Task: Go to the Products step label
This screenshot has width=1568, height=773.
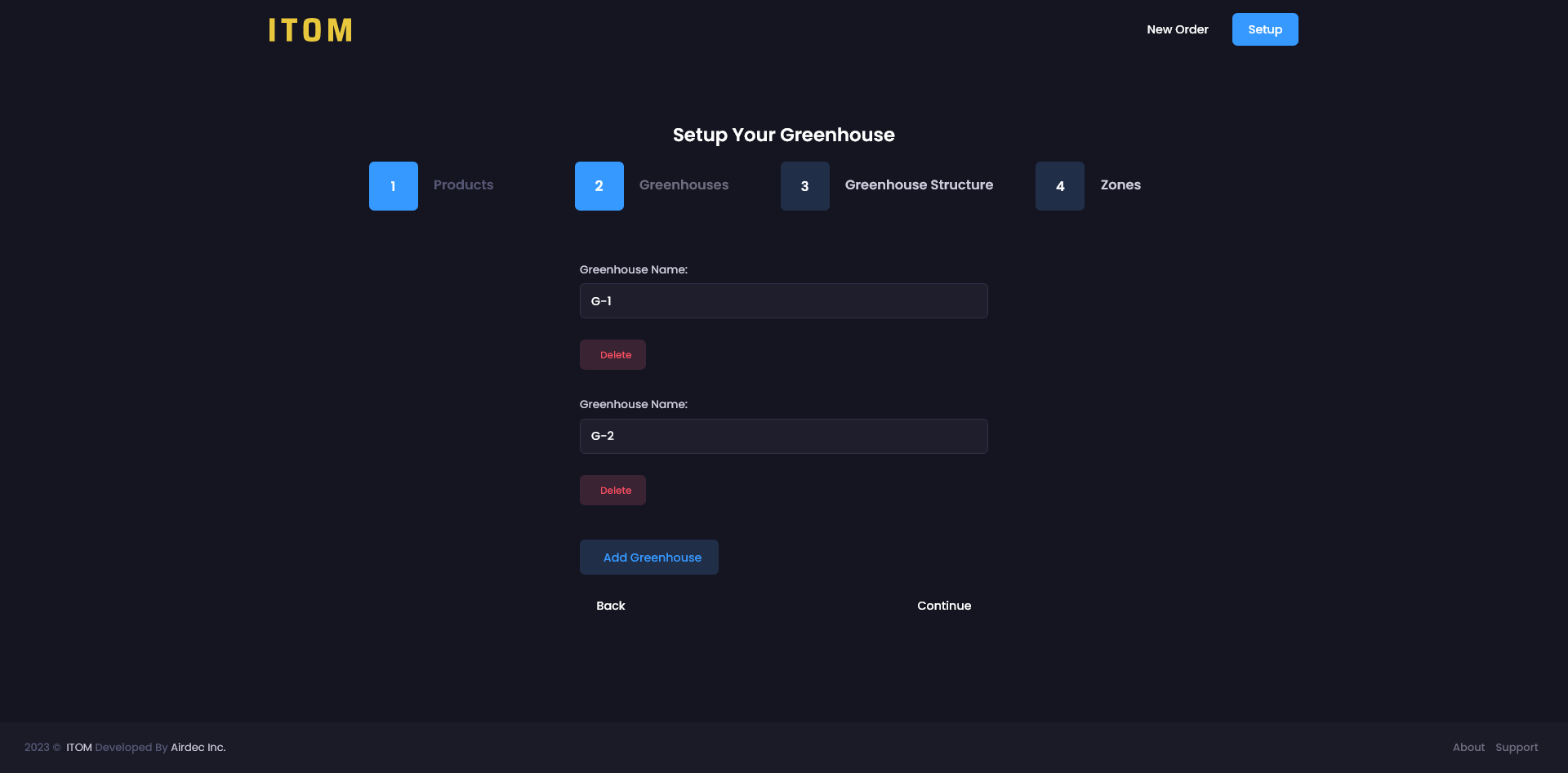Action: (463, 185)
